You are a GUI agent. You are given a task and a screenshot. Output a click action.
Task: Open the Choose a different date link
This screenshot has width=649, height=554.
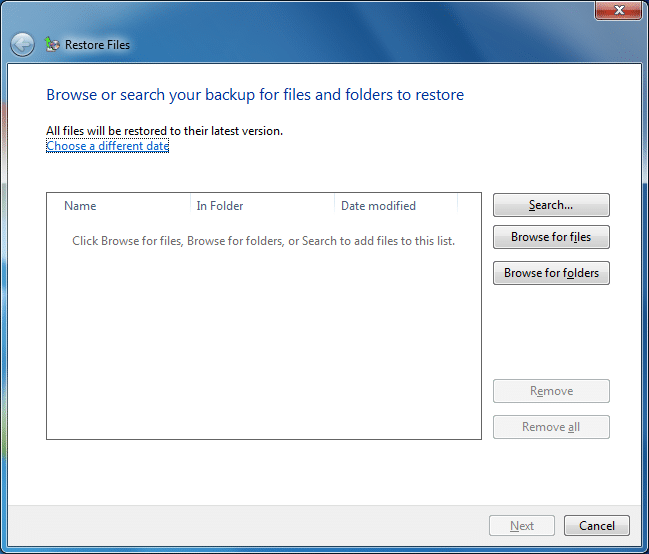(108, 146)
